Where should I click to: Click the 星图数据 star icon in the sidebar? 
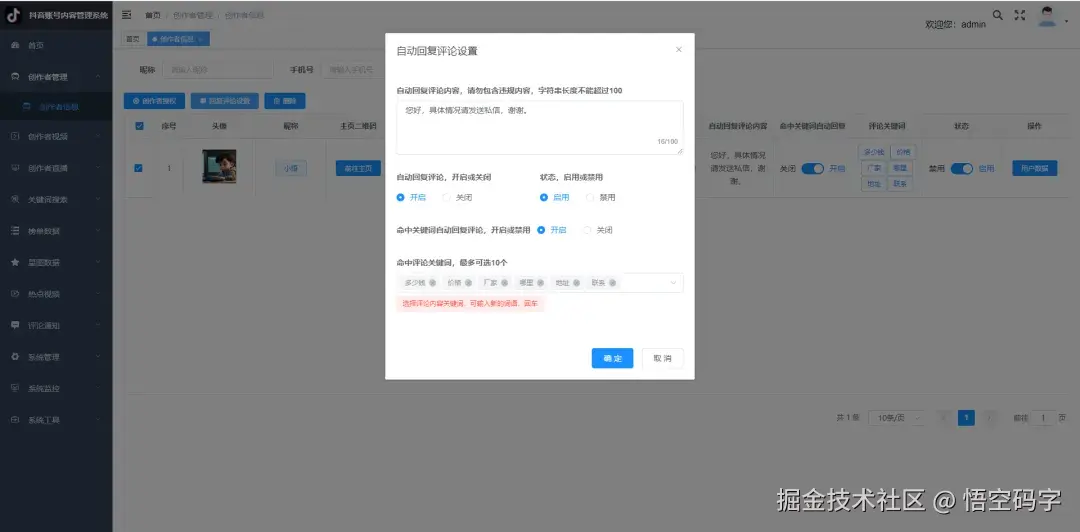[15, 263]
